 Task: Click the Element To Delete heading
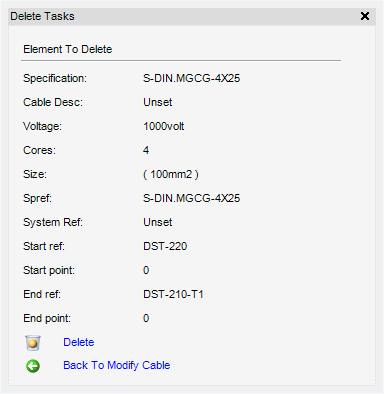[x=68, y=49]
